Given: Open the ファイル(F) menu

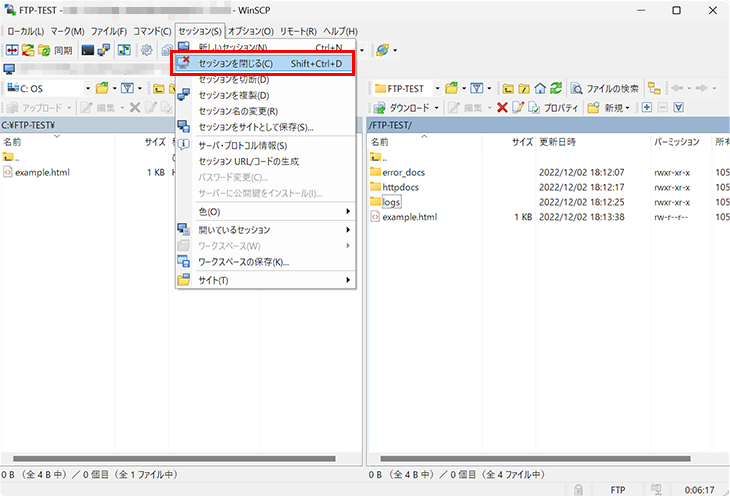Looking at the screenshot, I should (x=108, y=31).
